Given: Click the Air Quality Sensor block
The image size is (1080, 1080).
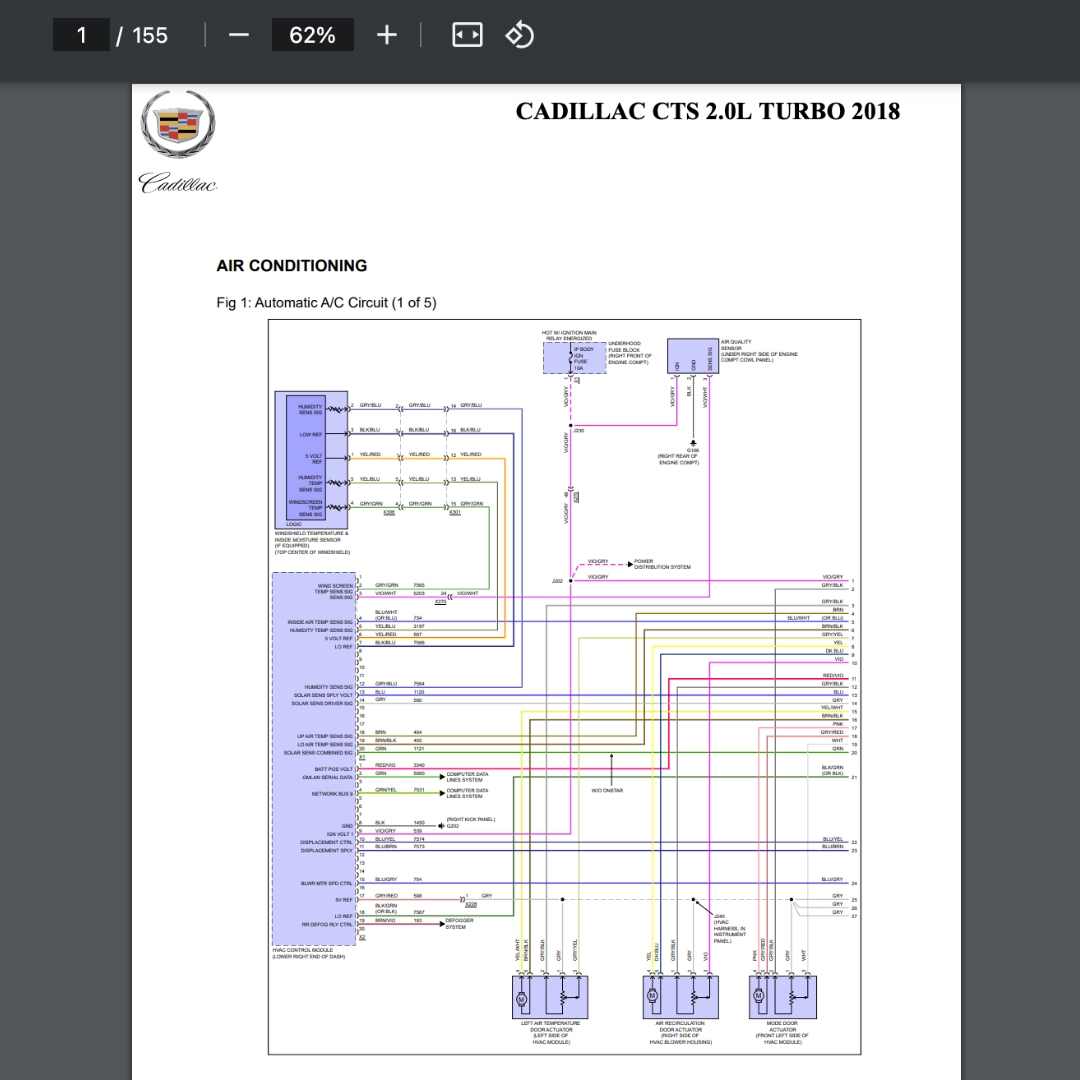Looking at the screenshot, I should [x=693, y=356].
